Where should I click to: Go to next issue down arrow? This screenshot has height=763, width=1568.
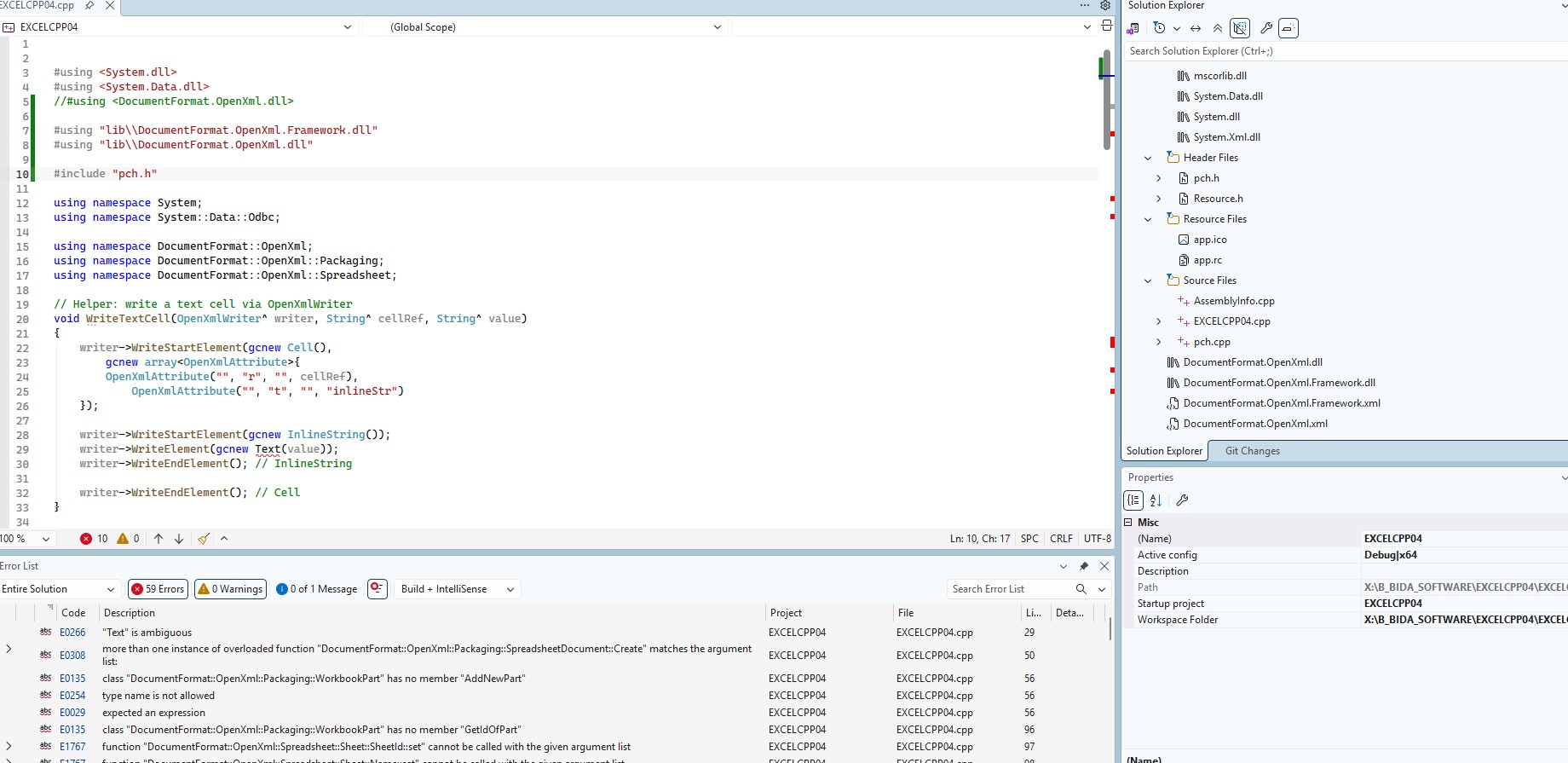179,539
